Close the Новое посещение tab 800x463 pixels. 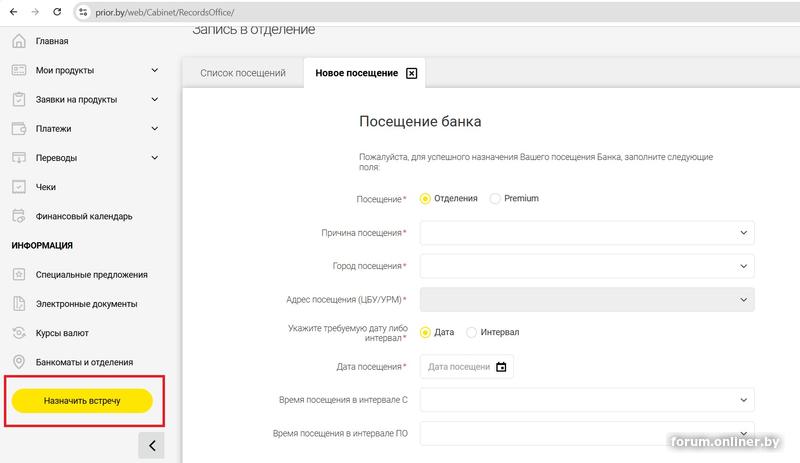(x=411, y=74)
